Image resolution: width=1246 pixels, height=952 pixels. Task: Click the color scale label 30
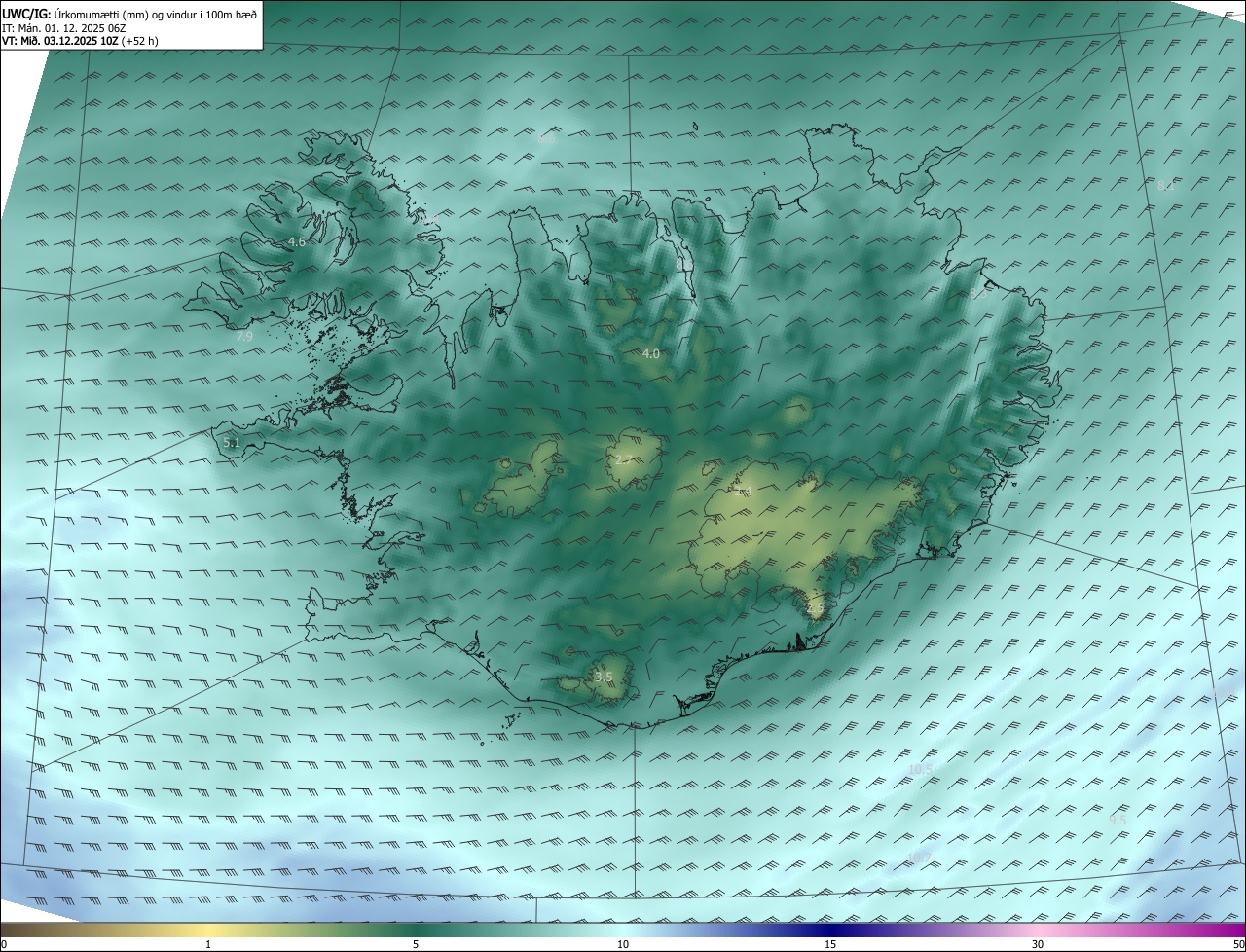click(1038, 945)
